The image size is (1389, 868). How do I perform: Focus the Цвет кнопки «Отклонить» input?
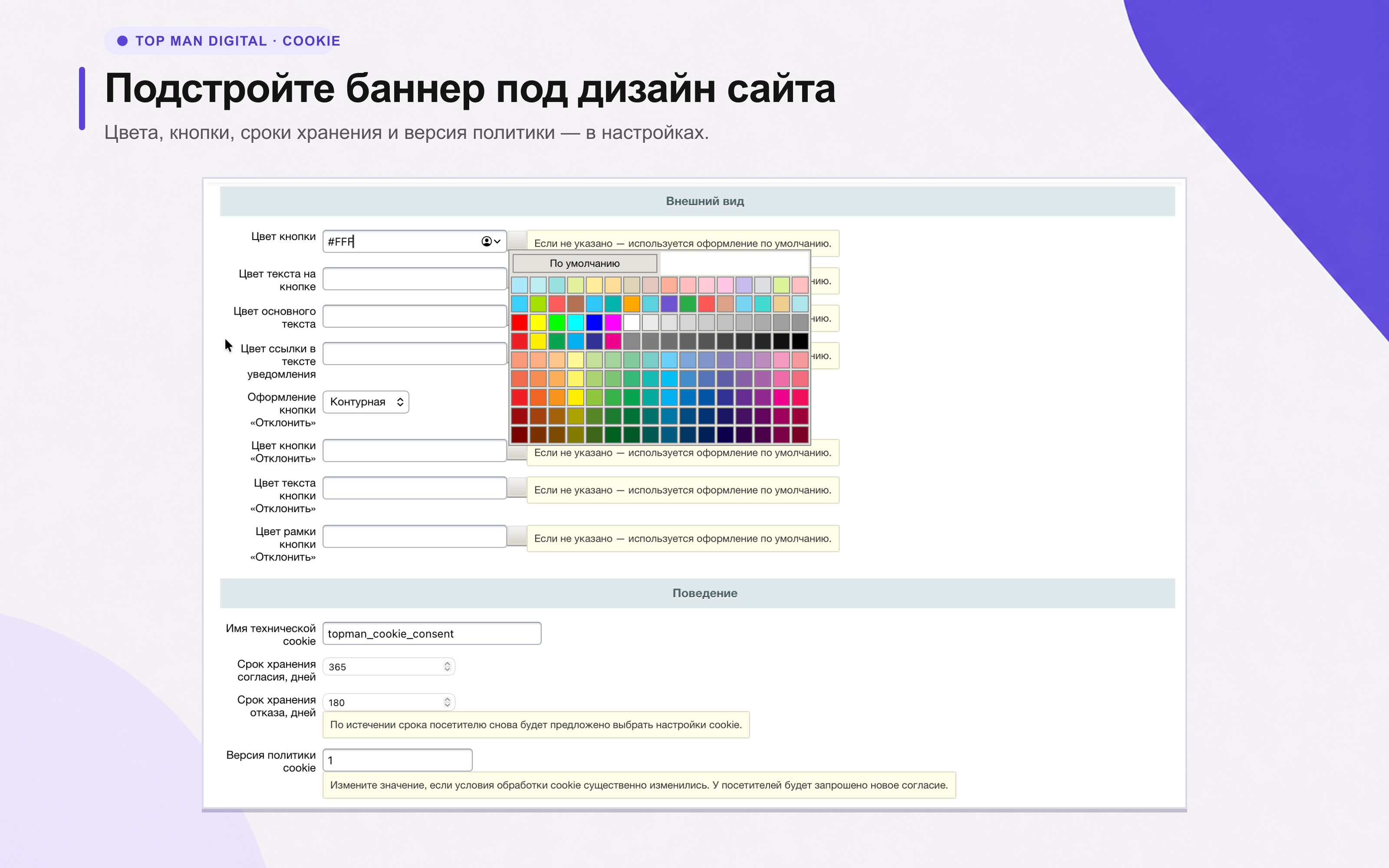click(415, 450)
